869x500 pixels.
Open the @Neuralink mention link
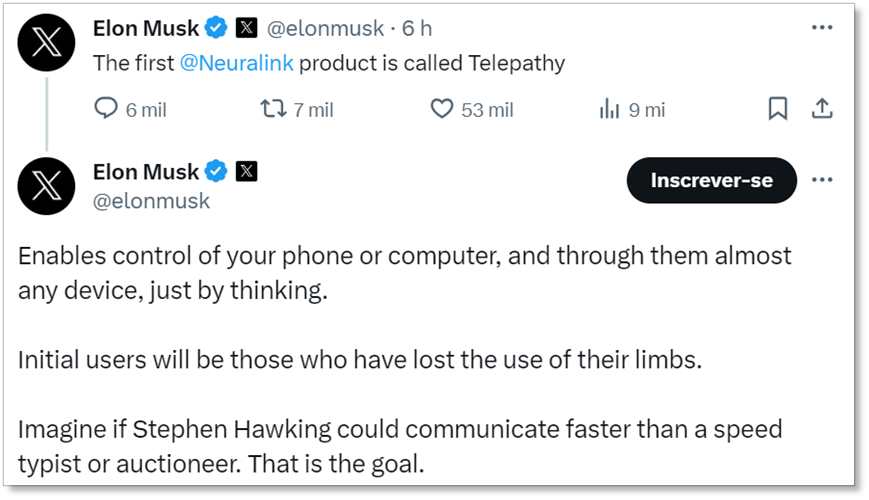click(236, 63)
